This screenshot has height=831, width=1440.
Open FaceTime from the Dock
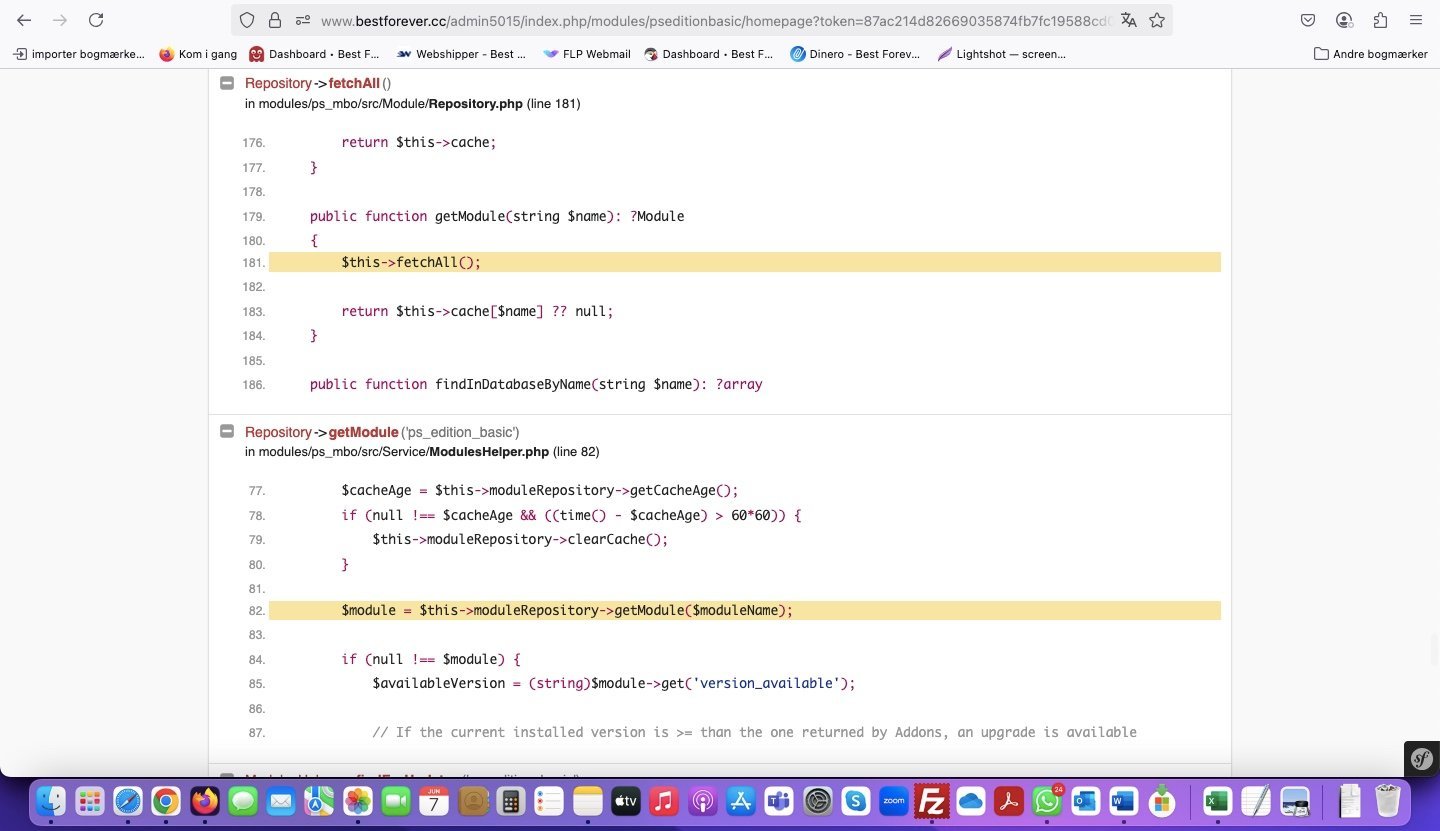pos(396,802)
